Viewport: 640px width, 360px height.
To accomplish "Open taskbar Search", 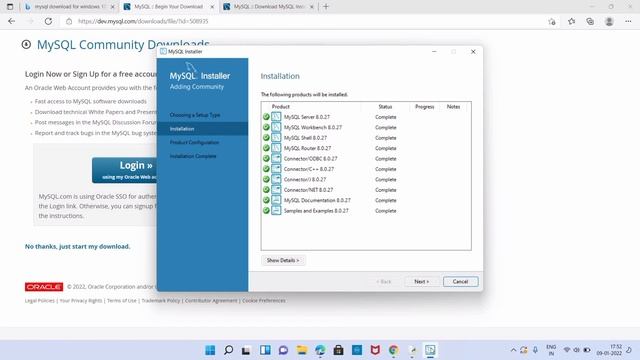I will pyautogui.click(x=229, y=350).
